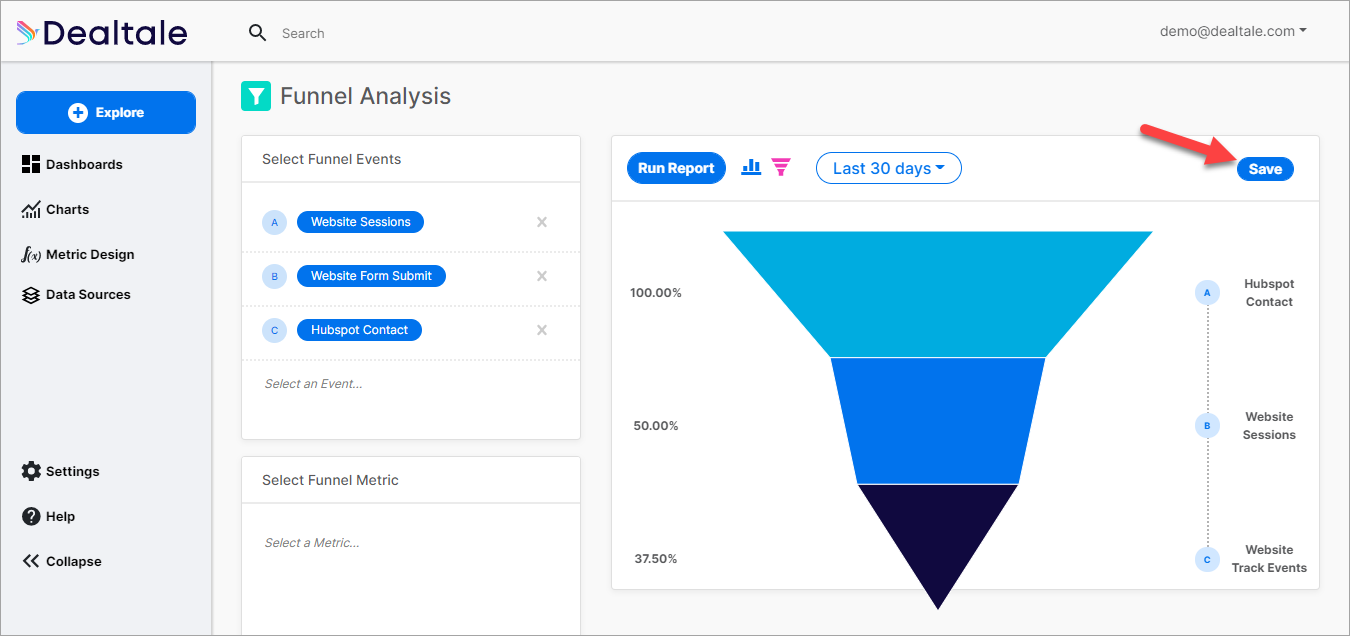
Task: Open Settings from the sidebar
Action: coord(60,471)
